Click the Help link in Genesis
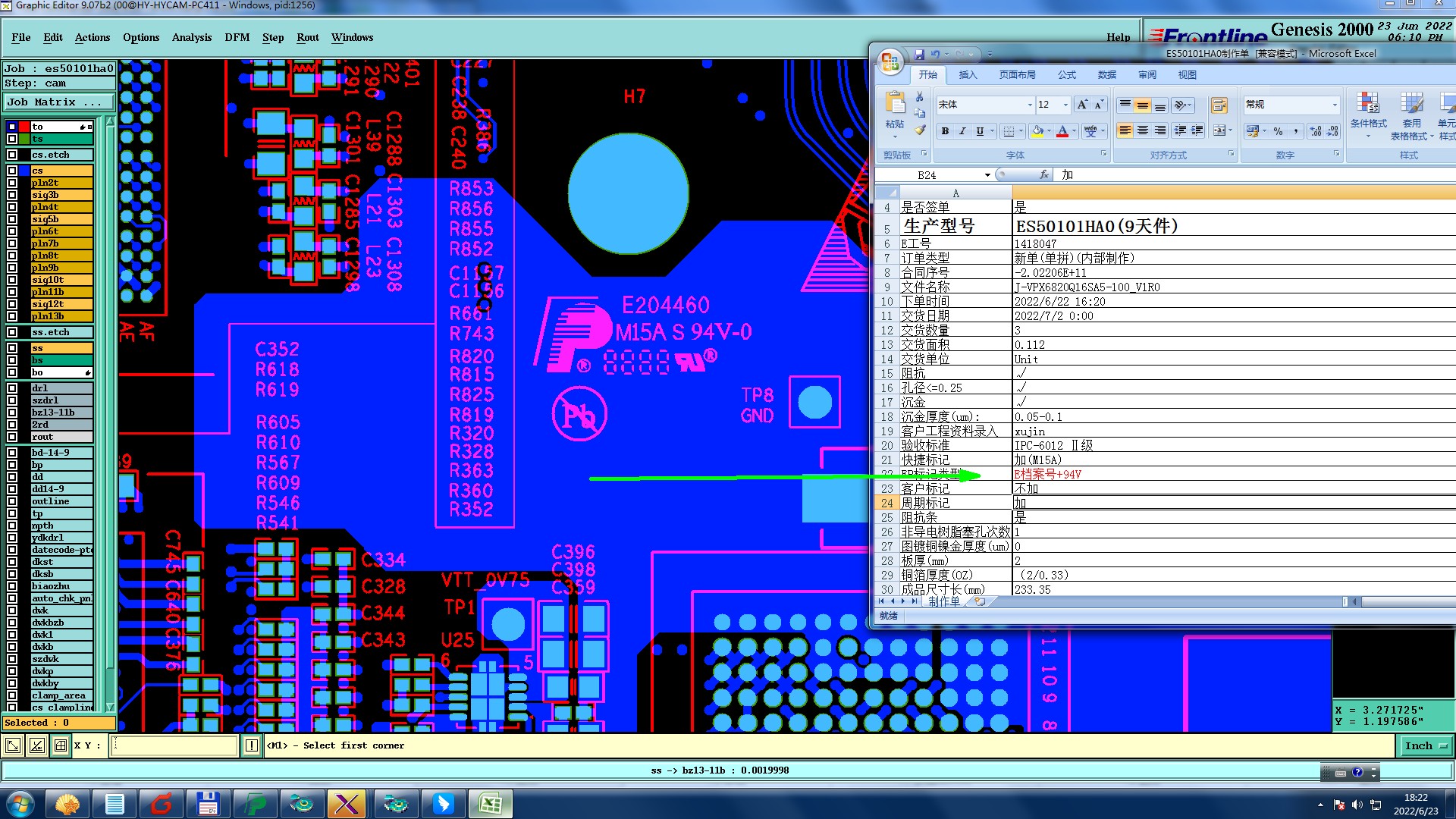Viewport: 1456px width, 819px height. pyautogui.click(x=1119, y=37)
